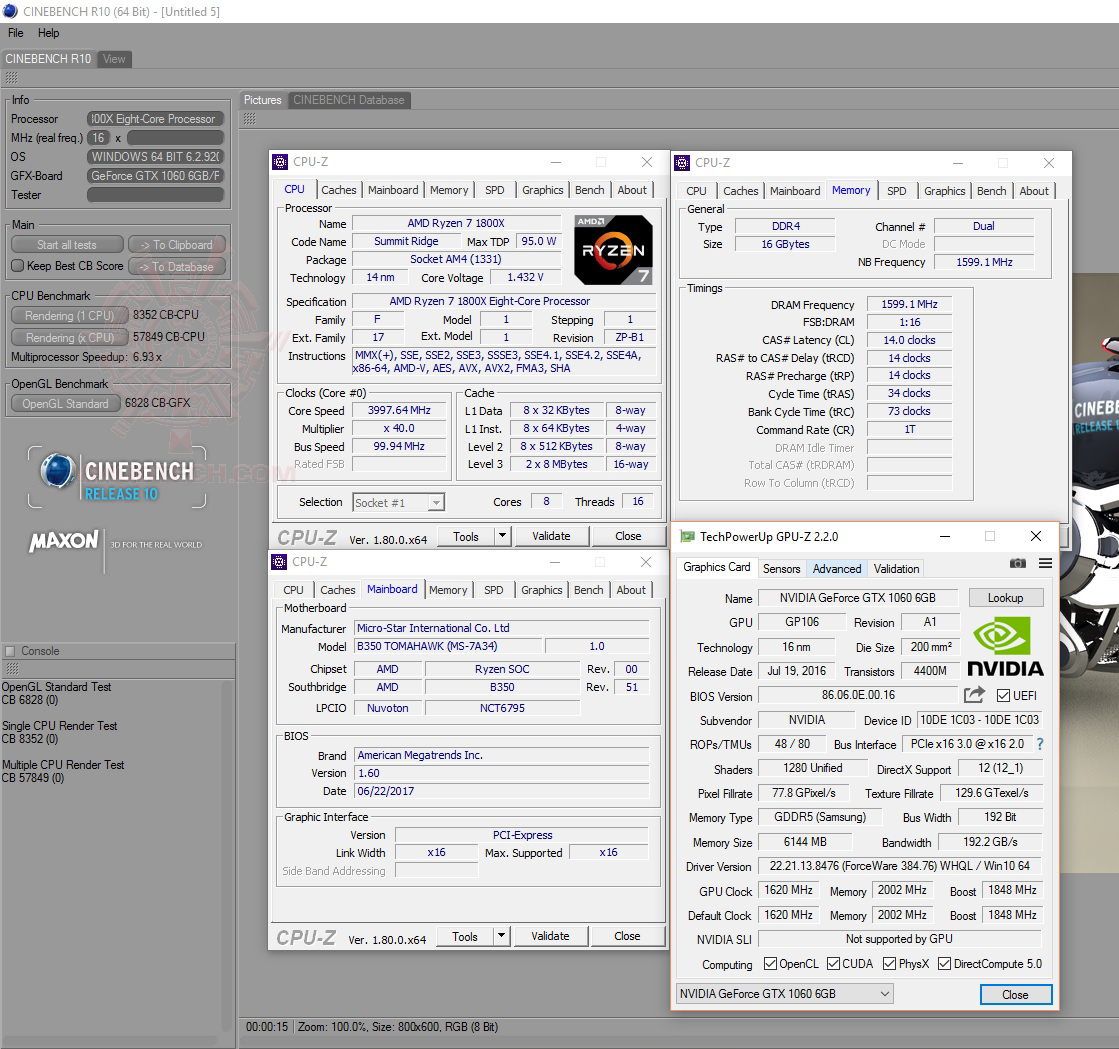Click the CPU-Z icon in the Memory window title
The height and width of the screenshot is (1049, 1119).
682,163
